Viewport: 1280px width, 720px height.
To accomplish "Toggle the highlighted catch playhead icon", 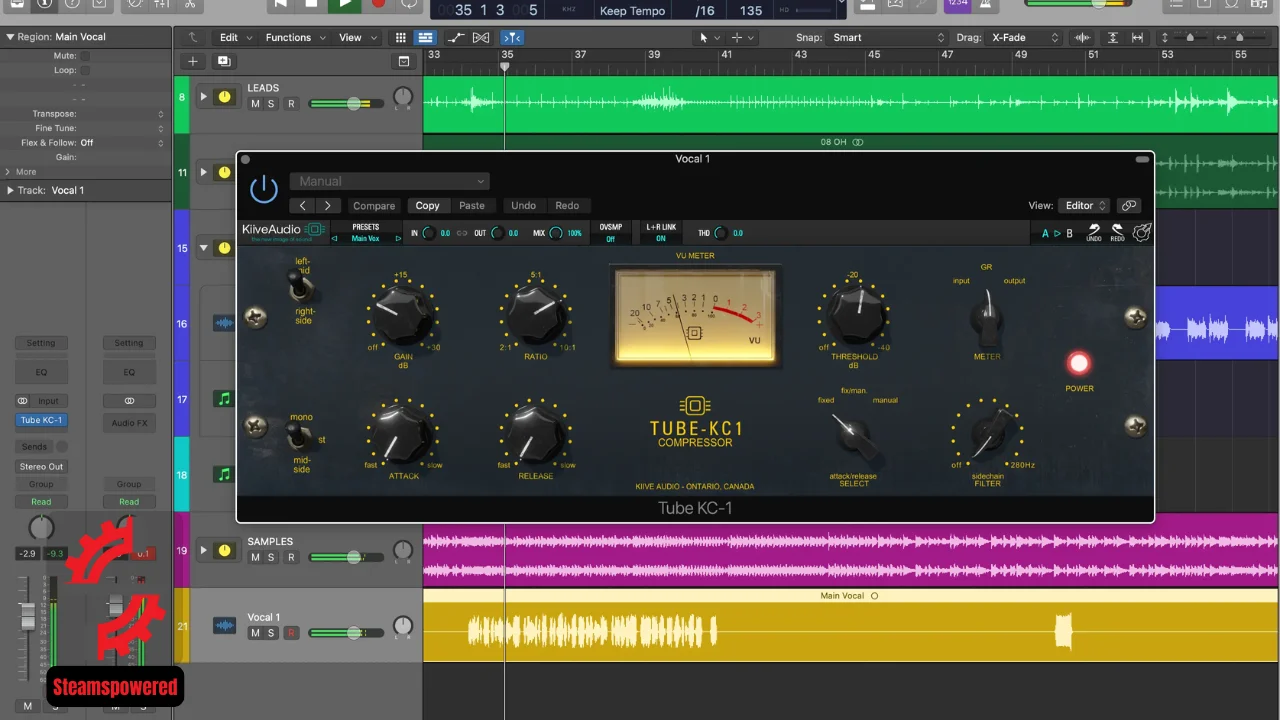I will pyautogui.click(x=511, y=38).
